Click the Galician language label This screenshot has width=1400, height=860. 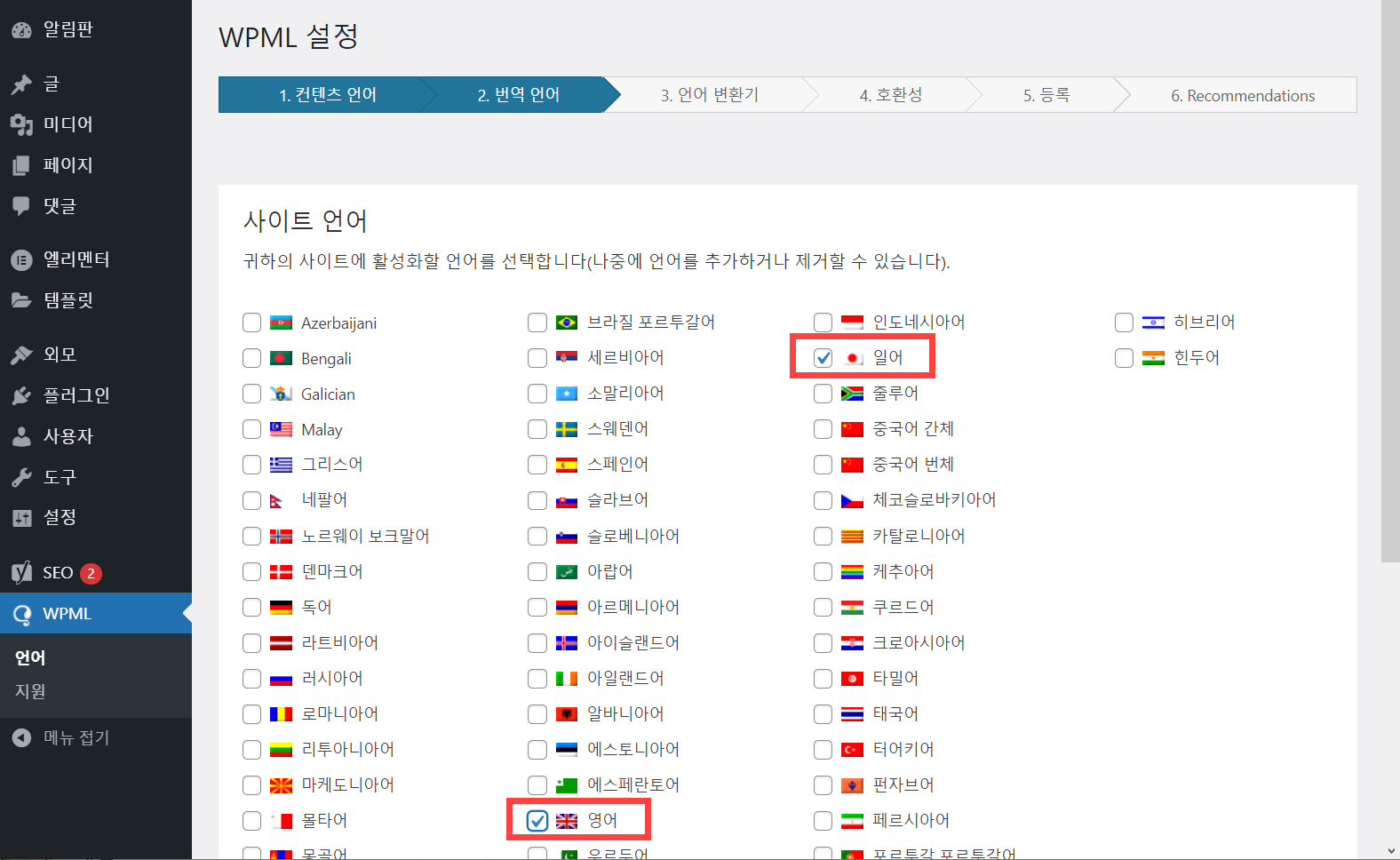click(328, 394)
